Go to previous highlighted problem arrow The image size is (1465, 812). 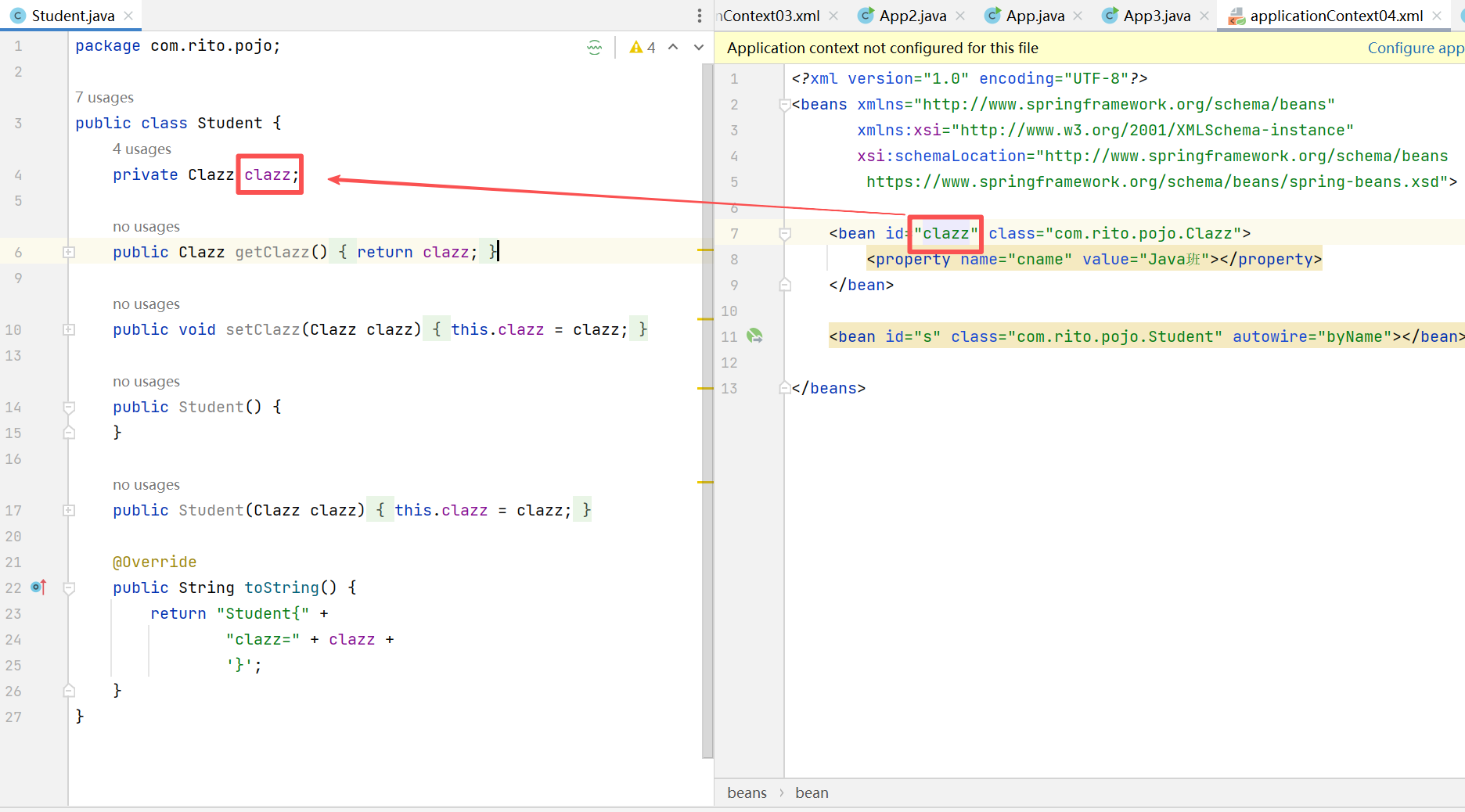tap(673, 47)
